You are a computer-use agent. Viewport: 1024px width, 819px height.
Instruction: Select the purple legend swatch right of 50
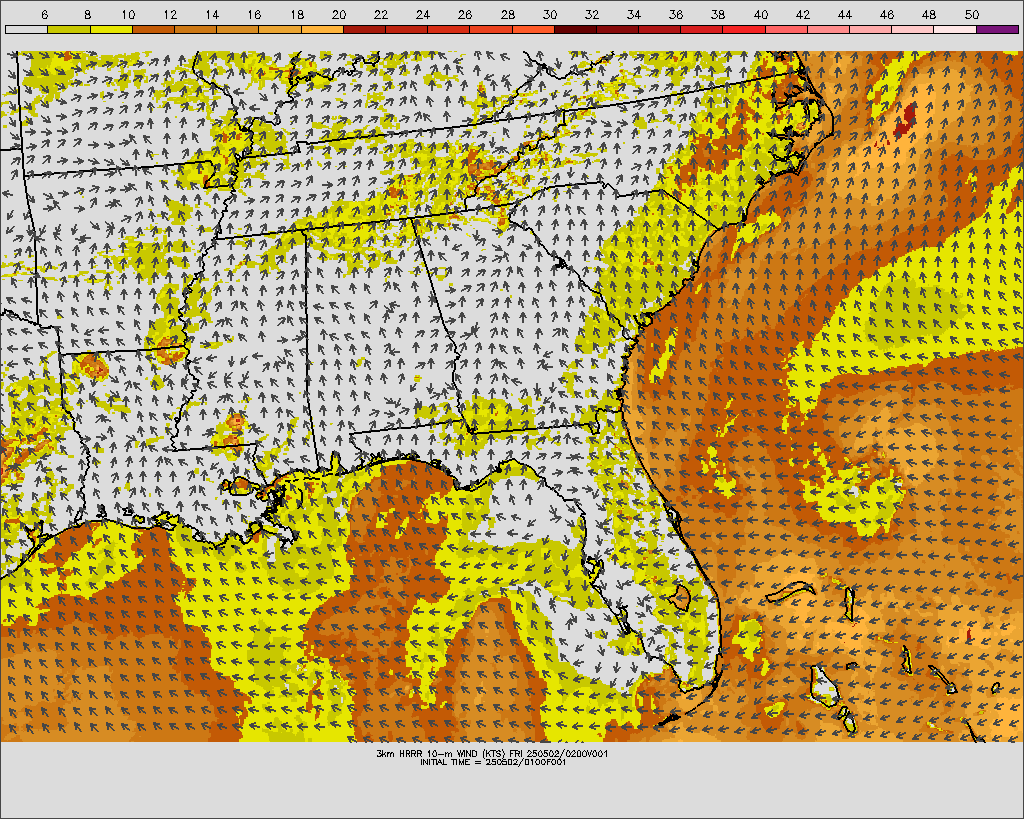(x=998, y=29)
